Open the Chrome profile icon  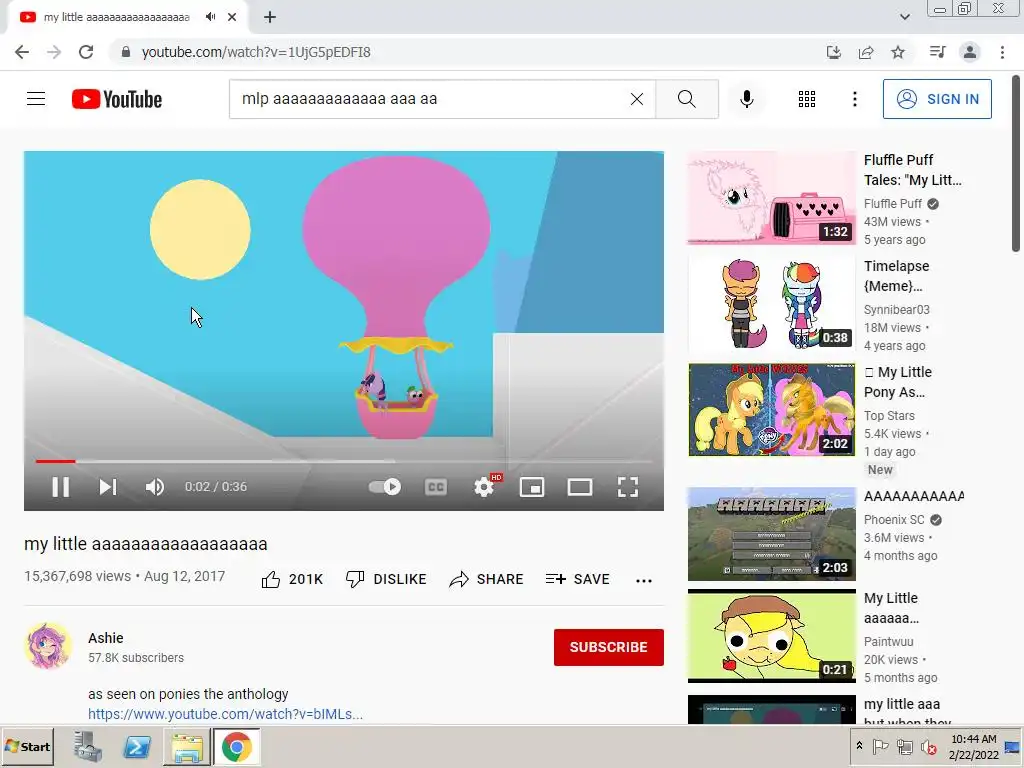[970, 52]
